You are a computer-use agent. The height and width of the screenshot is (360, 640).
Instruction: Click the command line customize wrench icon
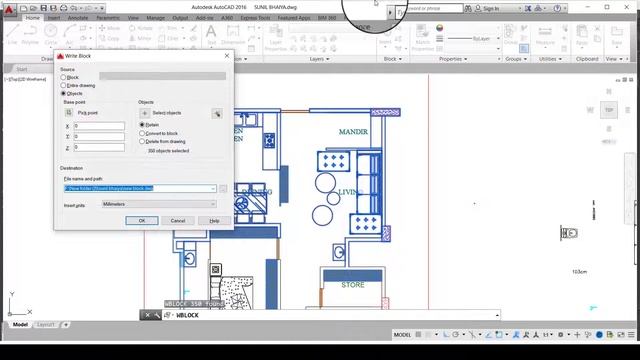tap(157, 315)
